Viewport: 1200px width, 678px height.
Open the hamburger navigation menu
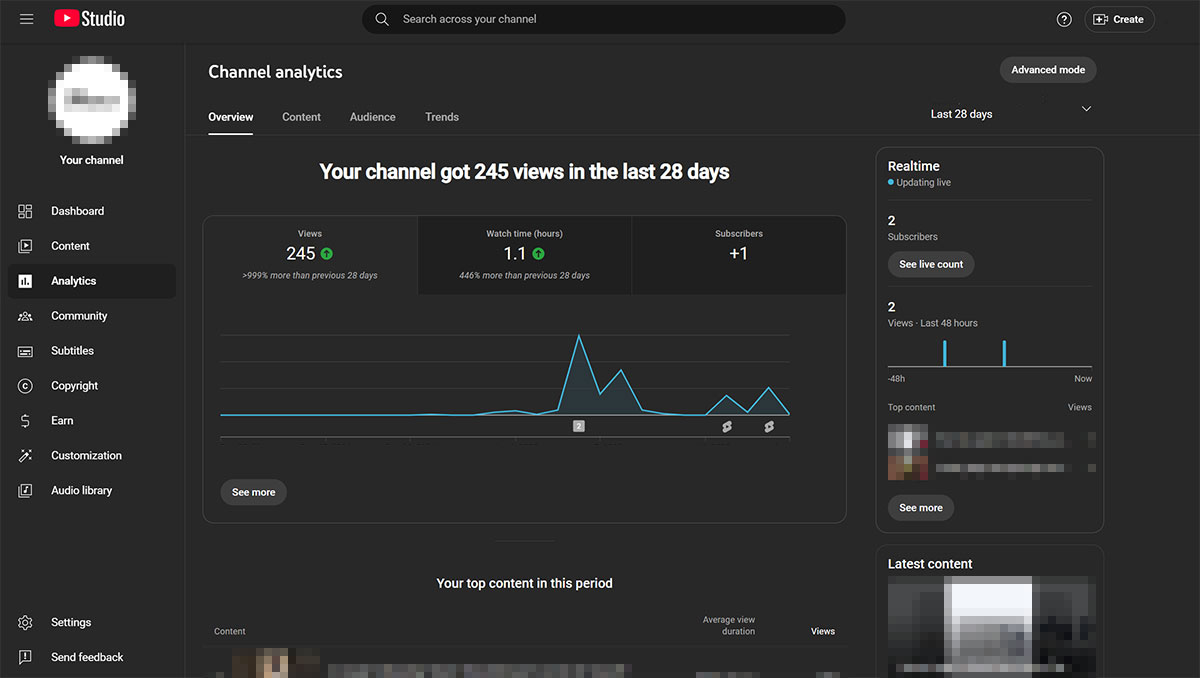pos(26,19)
